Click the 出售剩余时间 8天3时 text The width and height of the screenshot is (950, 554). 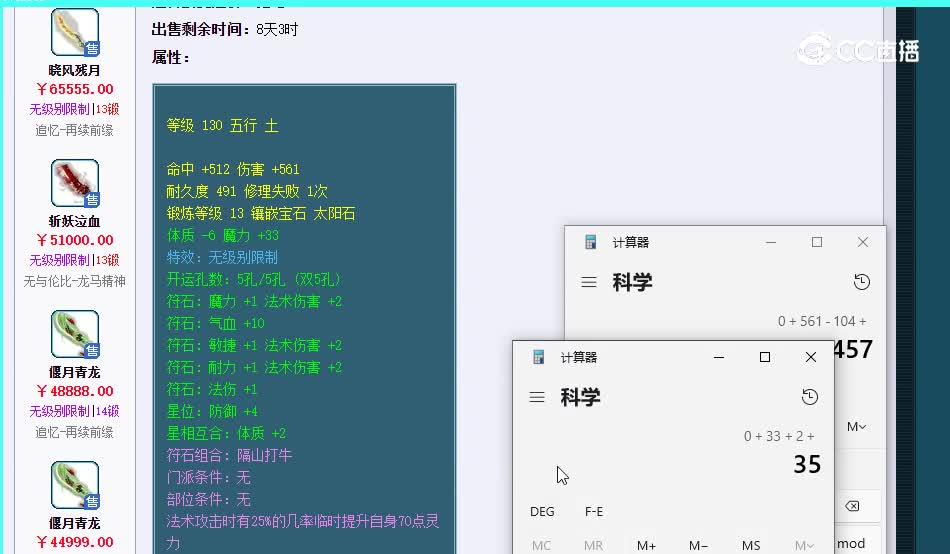click(x=225, y=29)
